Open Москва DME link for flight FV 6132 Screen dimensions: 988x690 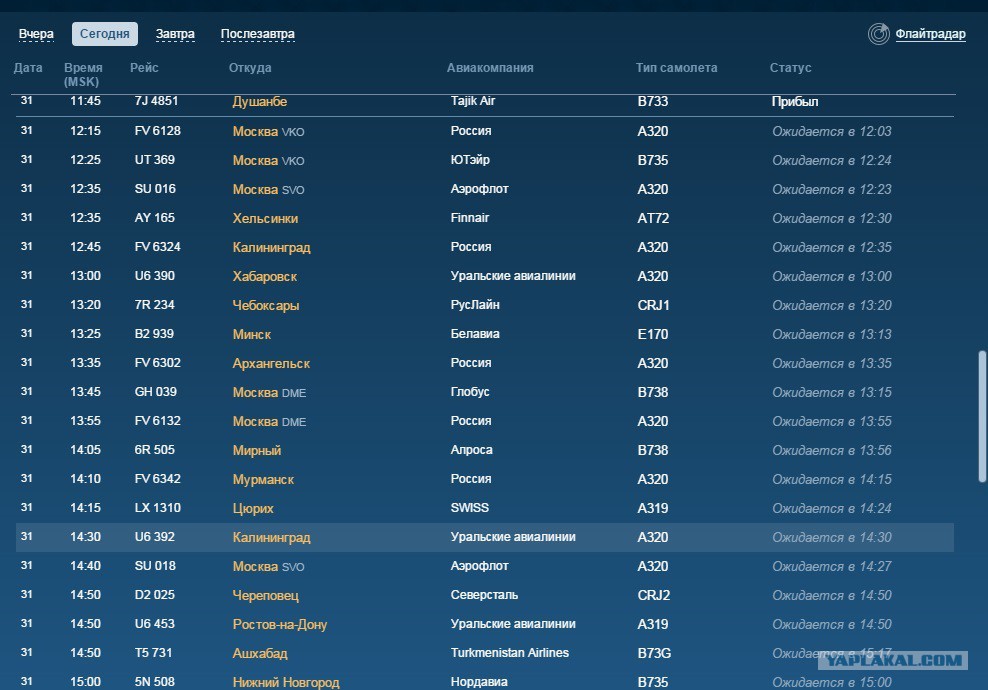click(269, 422)
